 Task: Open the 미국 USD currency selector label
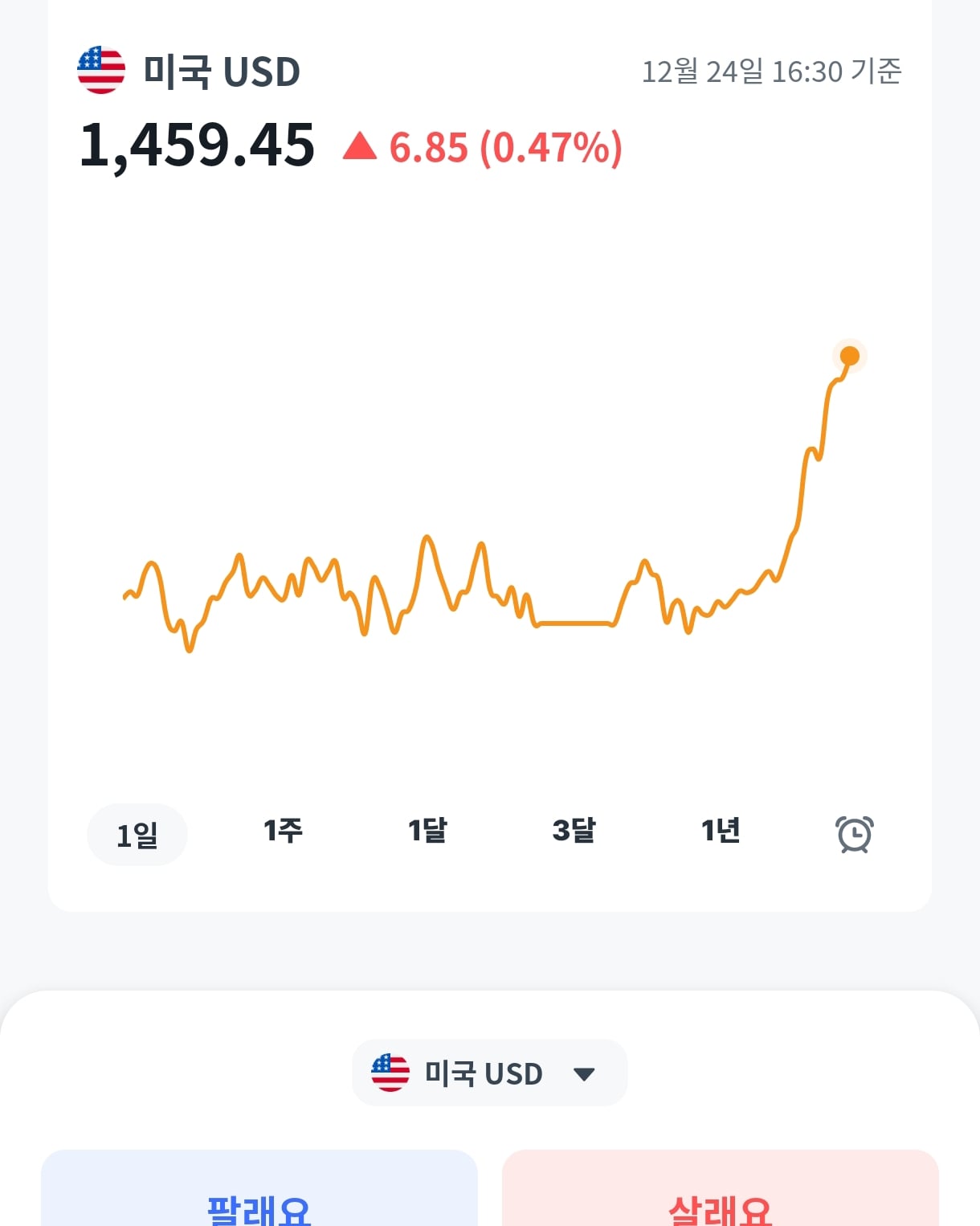pyautogui.click(x=484, y=1073)
